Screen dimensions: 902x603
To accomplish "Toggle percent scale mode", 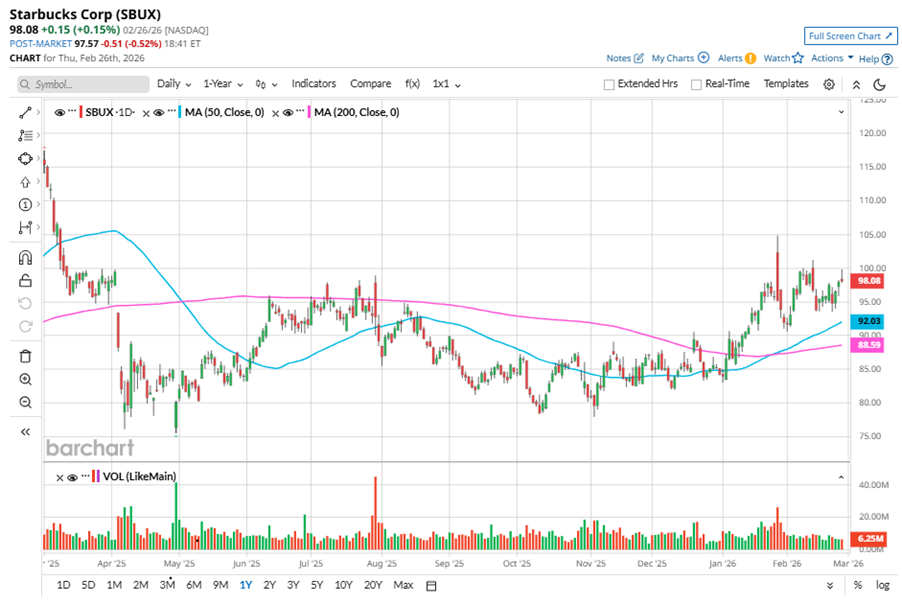I will click(858, 585).
